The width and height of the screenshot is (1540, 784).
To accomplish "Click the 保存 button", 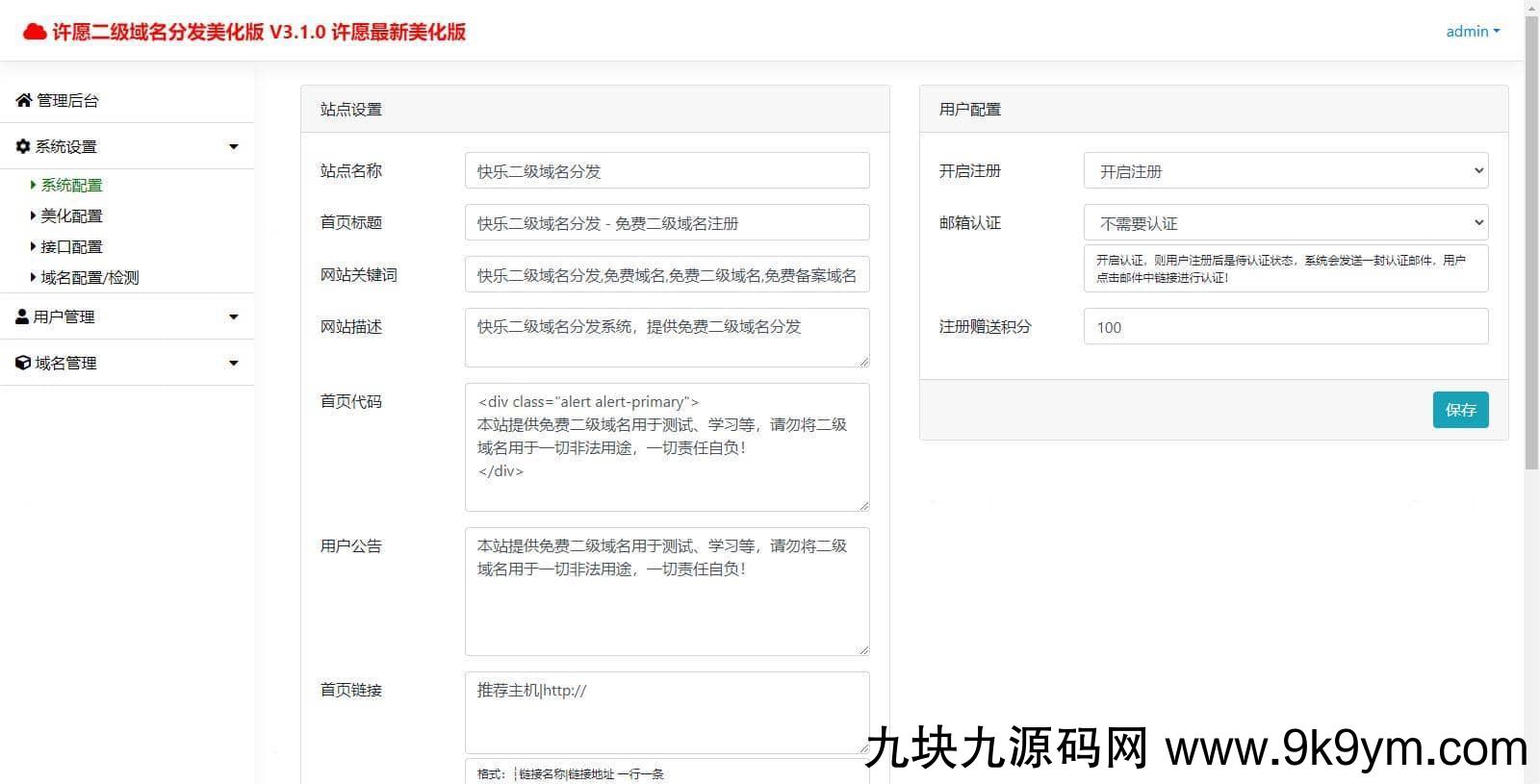I will (x=1460, y=410).
